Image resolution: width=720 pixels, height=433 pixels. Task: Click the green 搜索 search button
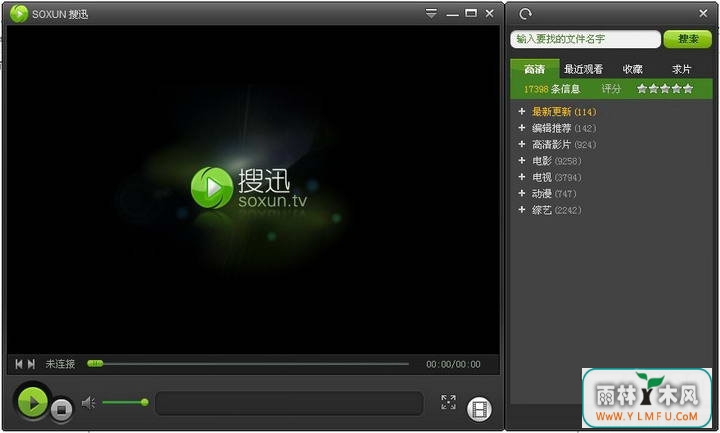click(688, 39)
